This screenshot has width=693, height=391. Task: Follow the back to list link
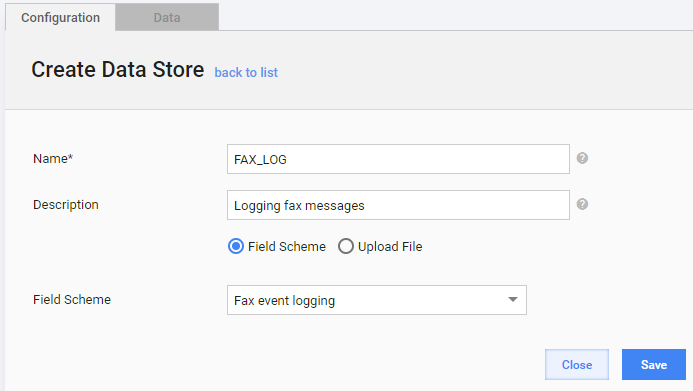[246, 72]
